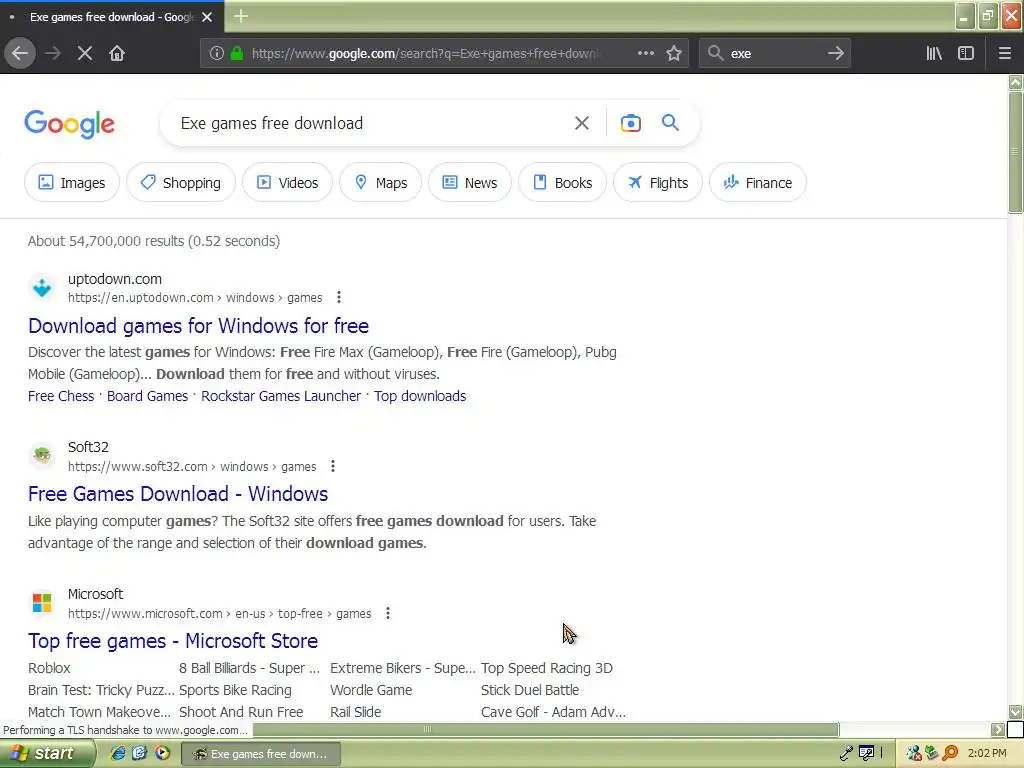Click the uptodown site favicon
The image size is (1024, 768).
coord(42,287)
